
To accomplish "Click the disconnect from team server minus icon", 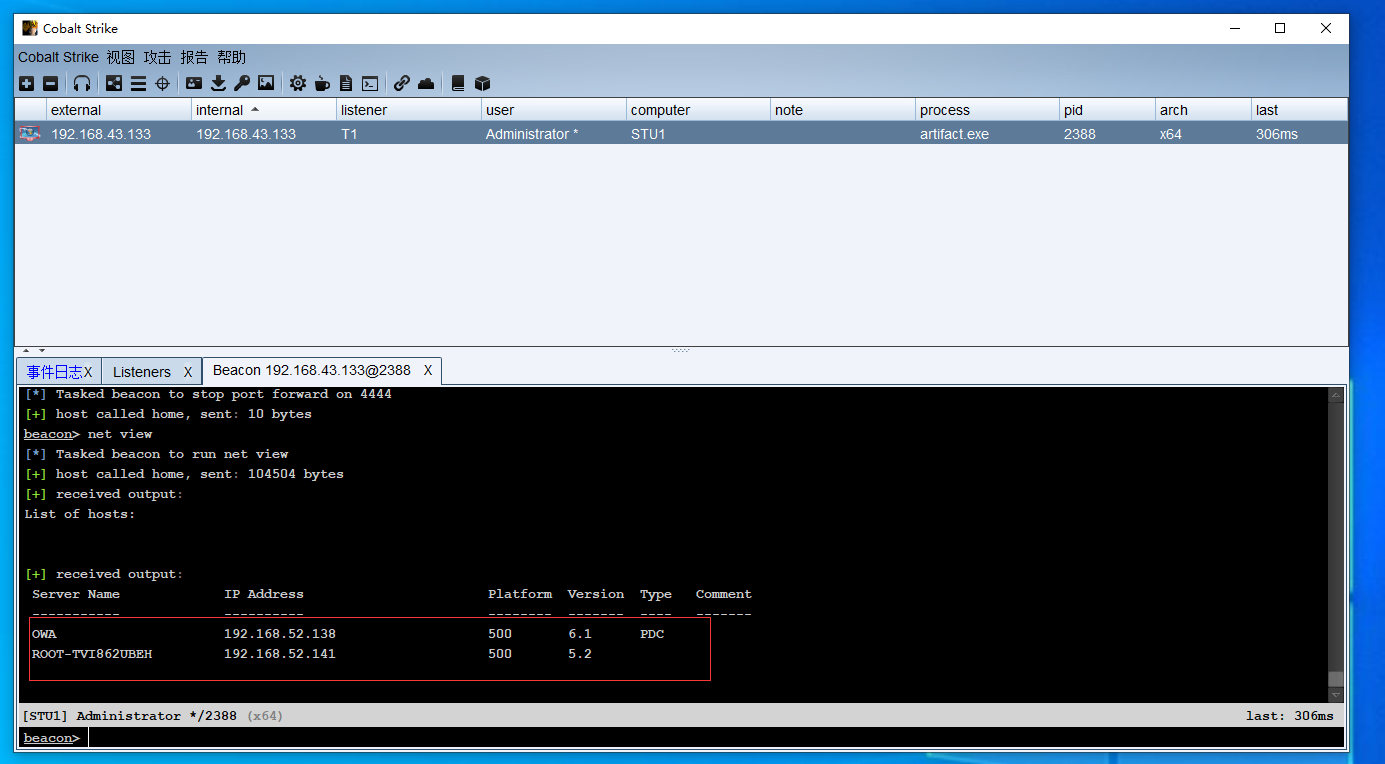I will tap(50, 84).
